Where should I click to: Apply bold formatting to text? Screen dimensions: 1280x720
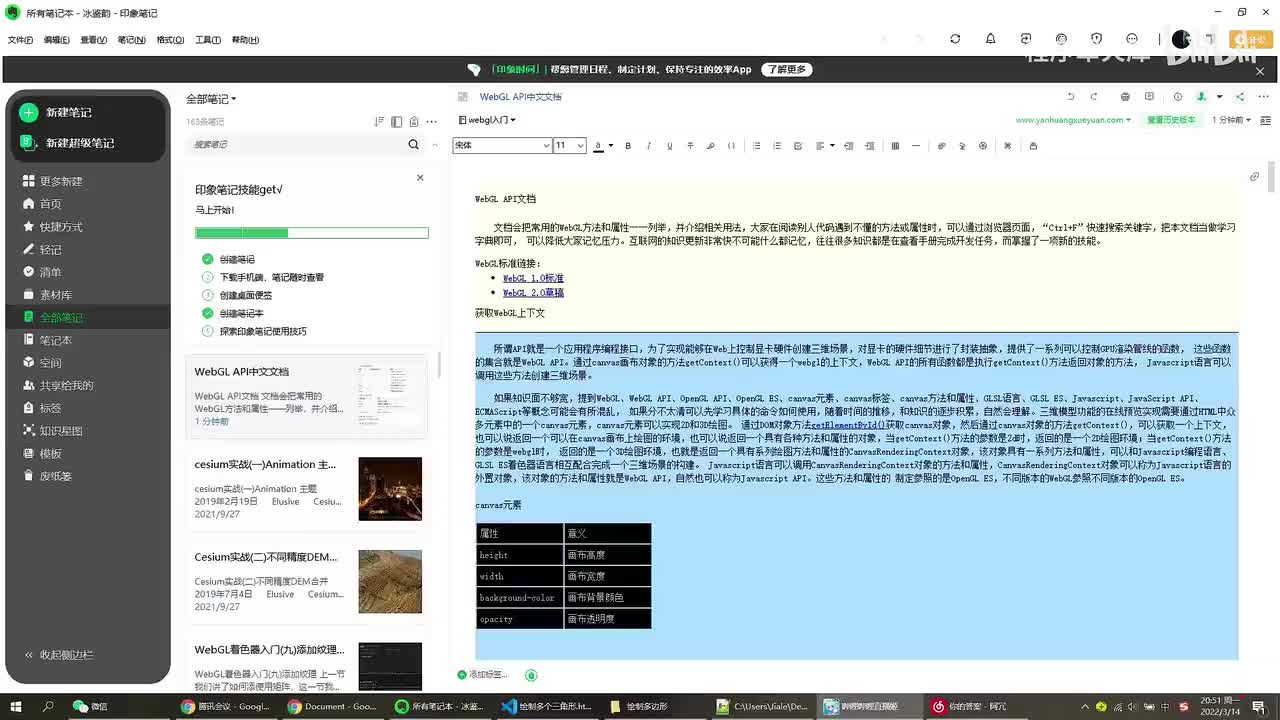[x=628, y=145]
